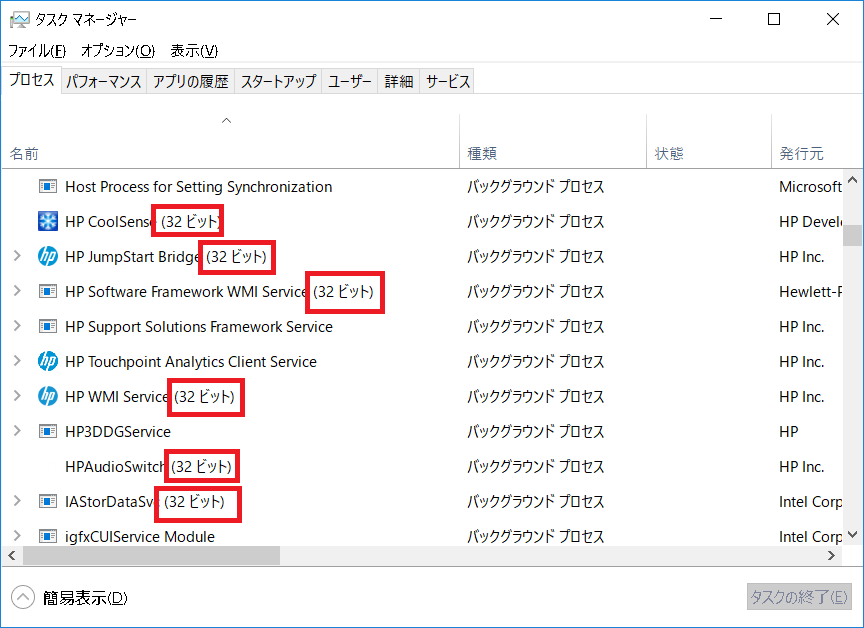Click the horizontal scrollbar thumb
This screenshot has height=628, width=864.
(151, 555)
